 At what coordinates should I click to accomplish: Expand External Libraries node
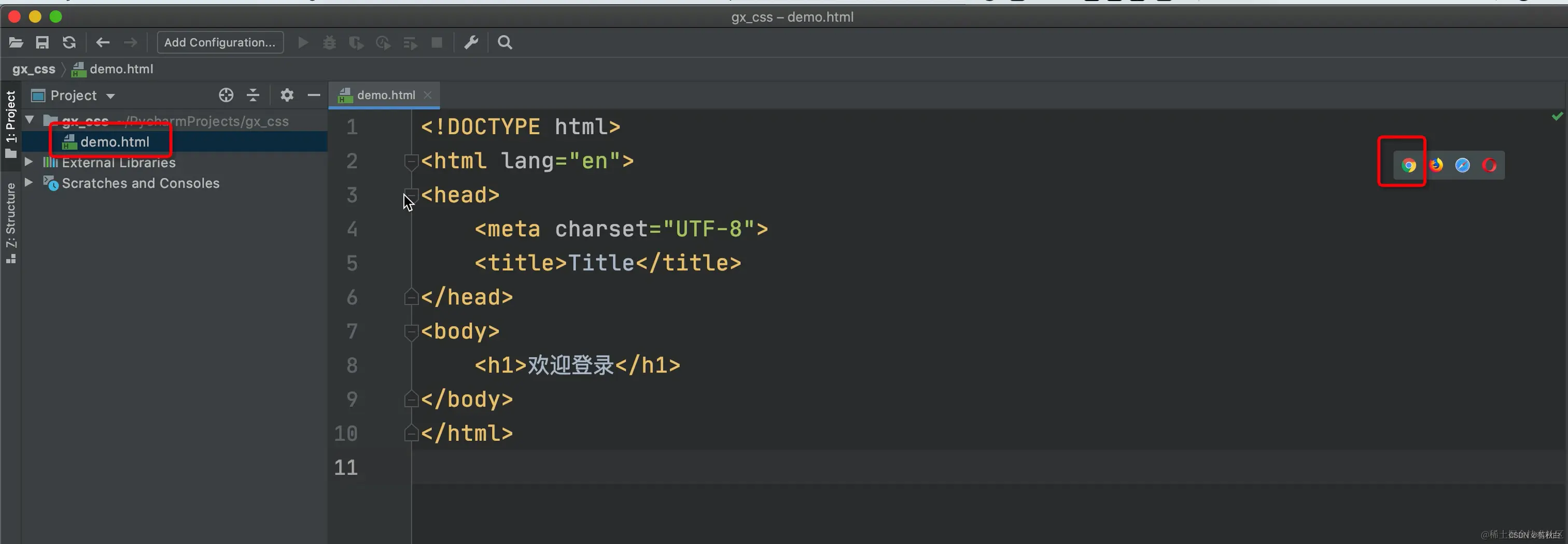point(29,162)
